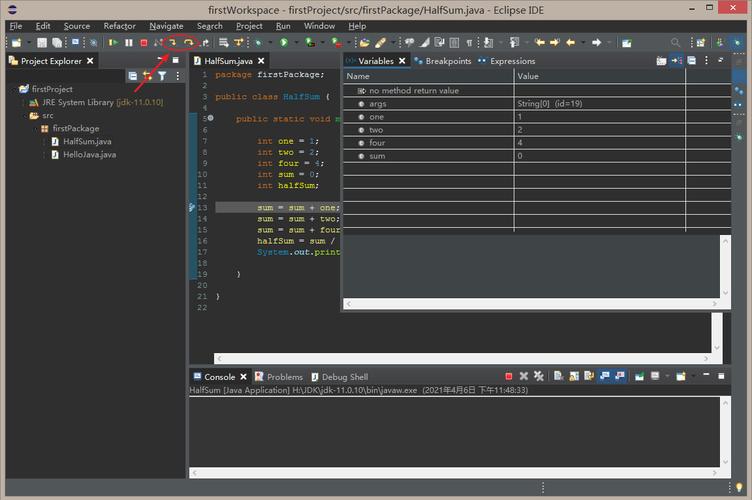Click the Debug bug icon in toolbar
This screenshot has height=500, width=752.
(258, 43)
